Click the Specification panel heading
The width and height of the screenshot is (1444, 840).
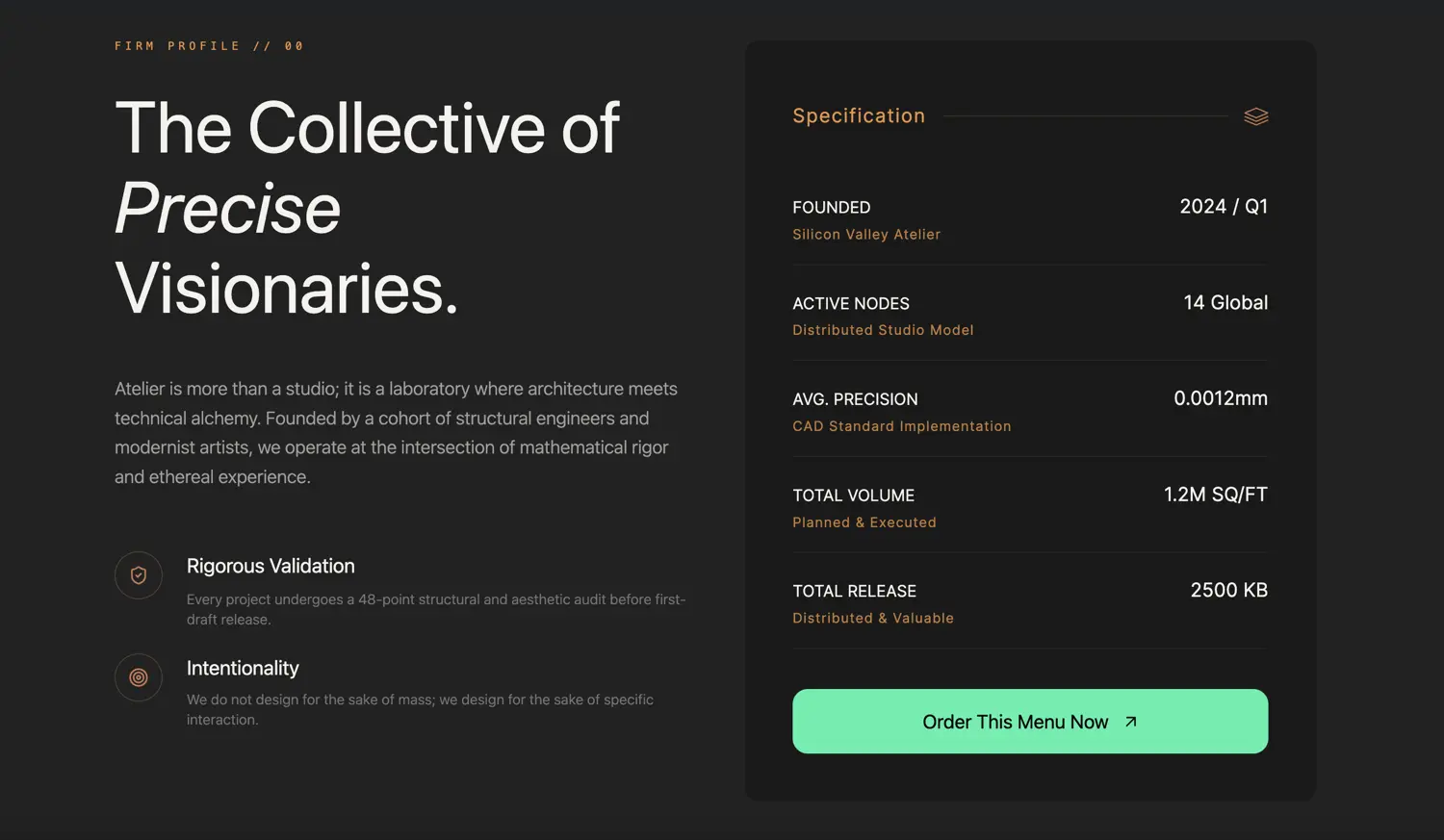(x=858, y=116)
